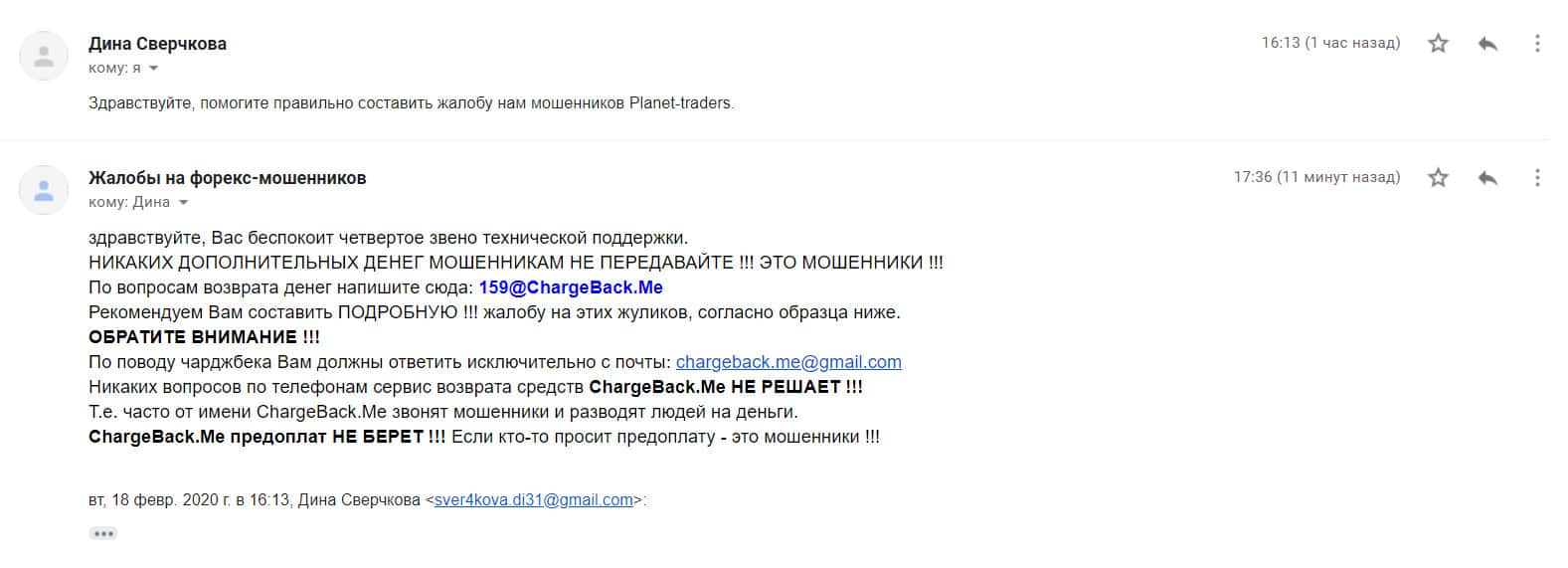Expand recipient details next to 'кому: Дина'
The height and width of the screenshot is (568, 1568).
(x=182, y=203)
